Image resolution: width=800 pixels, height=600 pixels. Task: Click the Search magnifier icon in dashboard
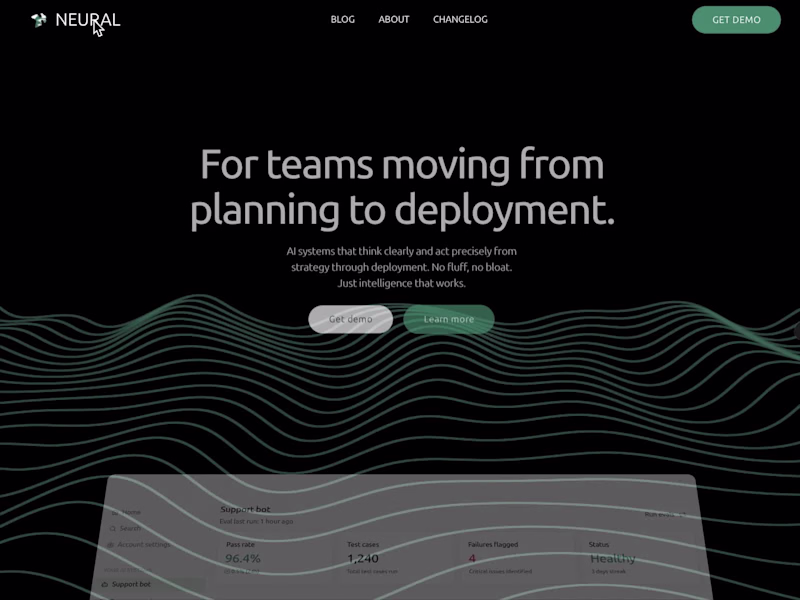(113, 529)
